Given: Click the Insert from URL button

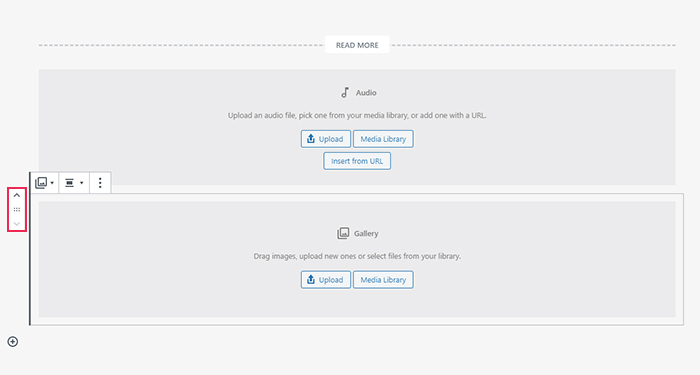Looking at the screenshot, I should (x=357, y=161).
